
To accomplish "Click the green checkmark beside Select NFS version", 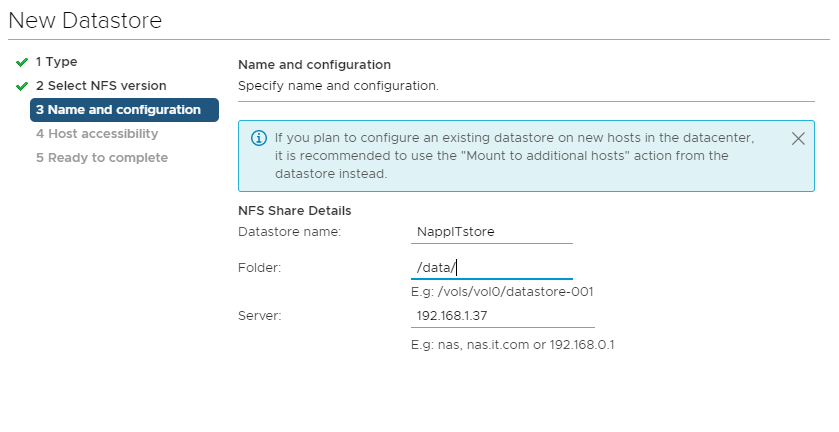I will [22, 86].
